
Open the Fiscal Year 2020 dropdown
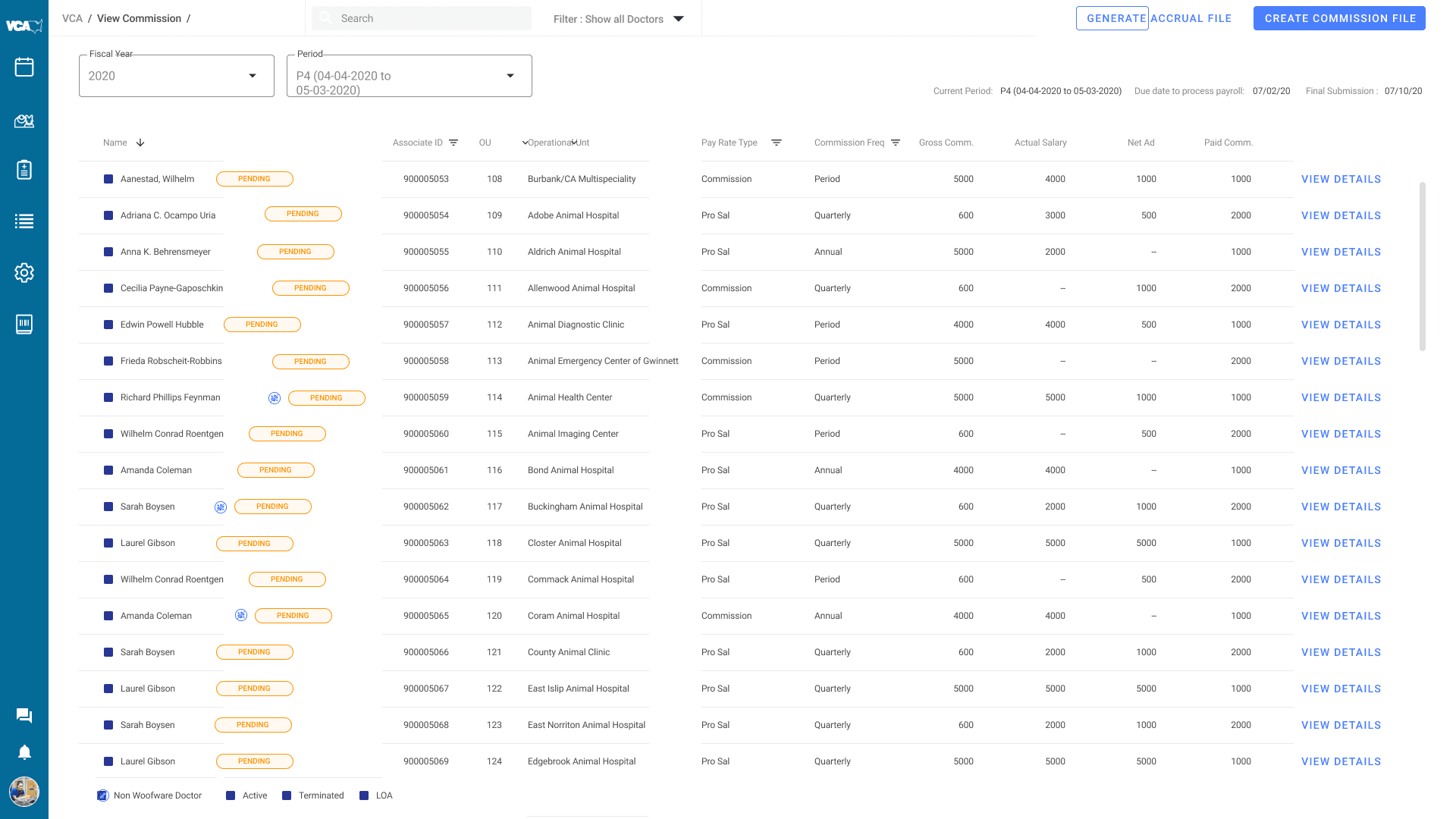tap(177, 76)
